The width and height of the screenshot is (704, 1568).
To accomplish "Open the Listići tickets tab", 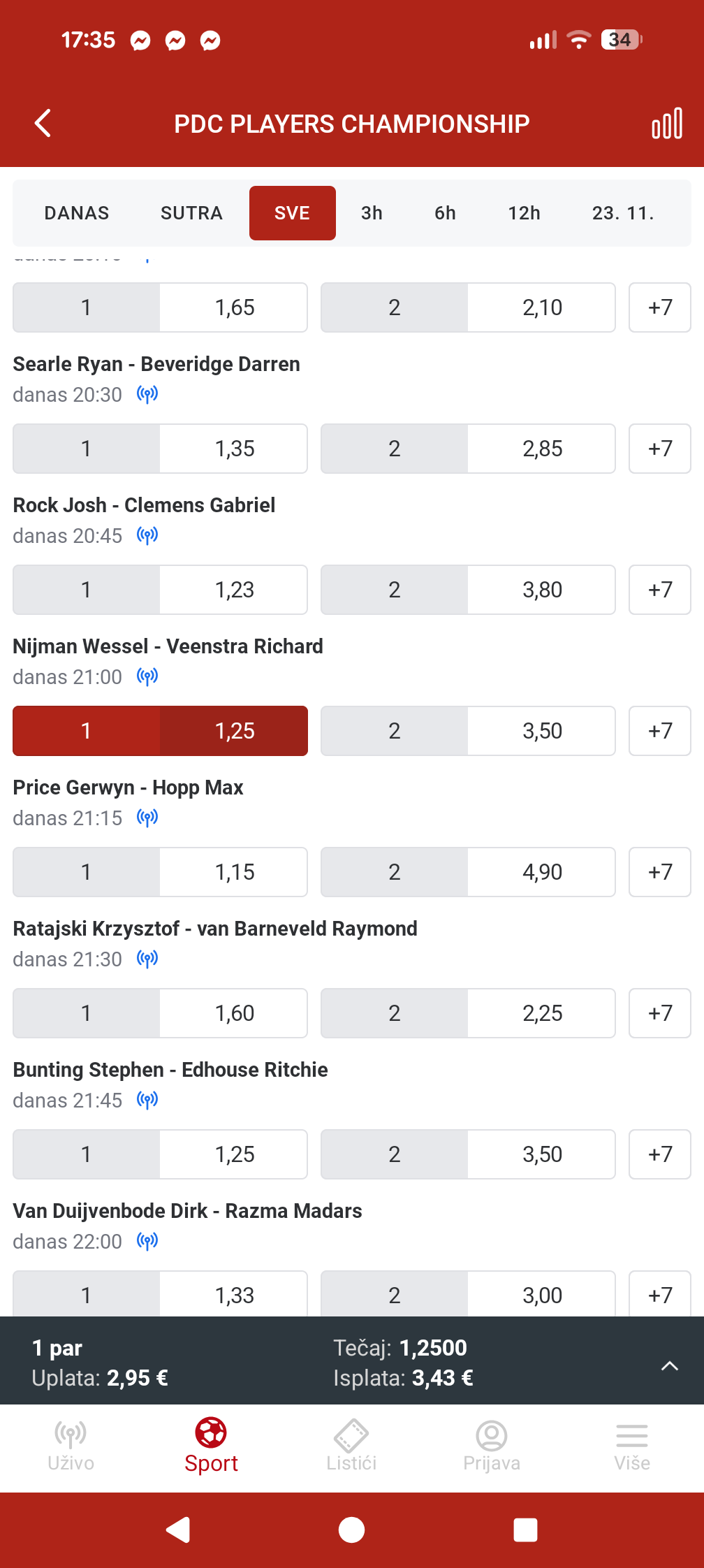I will point(351,1445).
